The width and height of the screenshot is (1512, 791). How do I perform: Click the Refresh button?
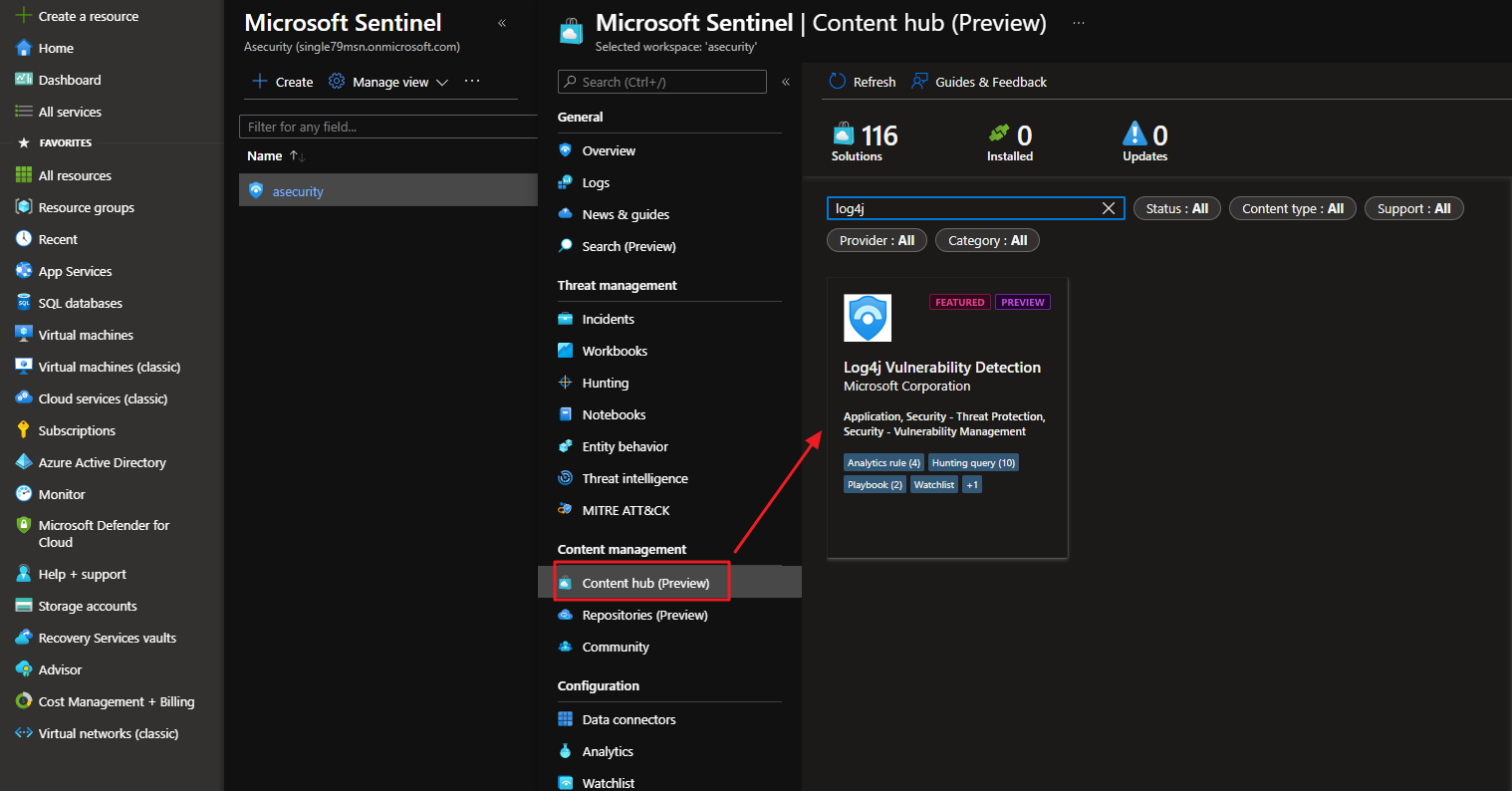point(863,82)
